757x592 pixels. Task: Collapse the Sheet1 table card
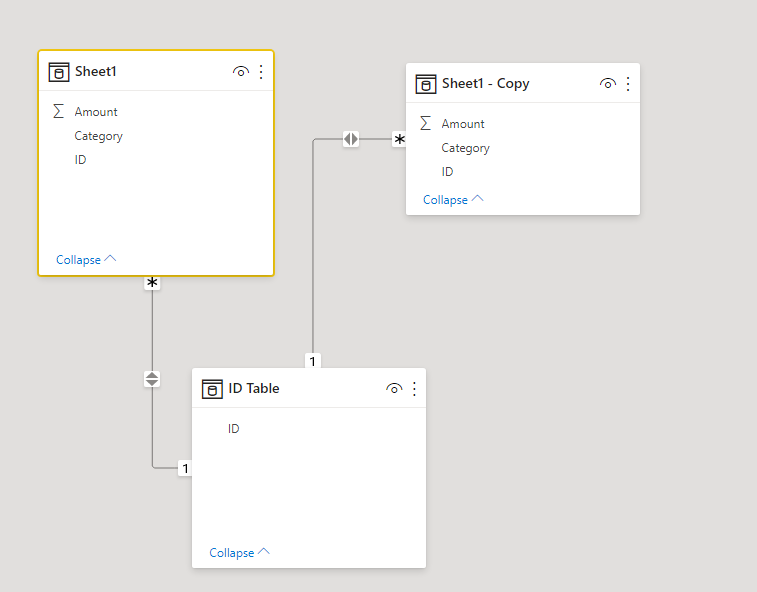[x=86, y=260]
